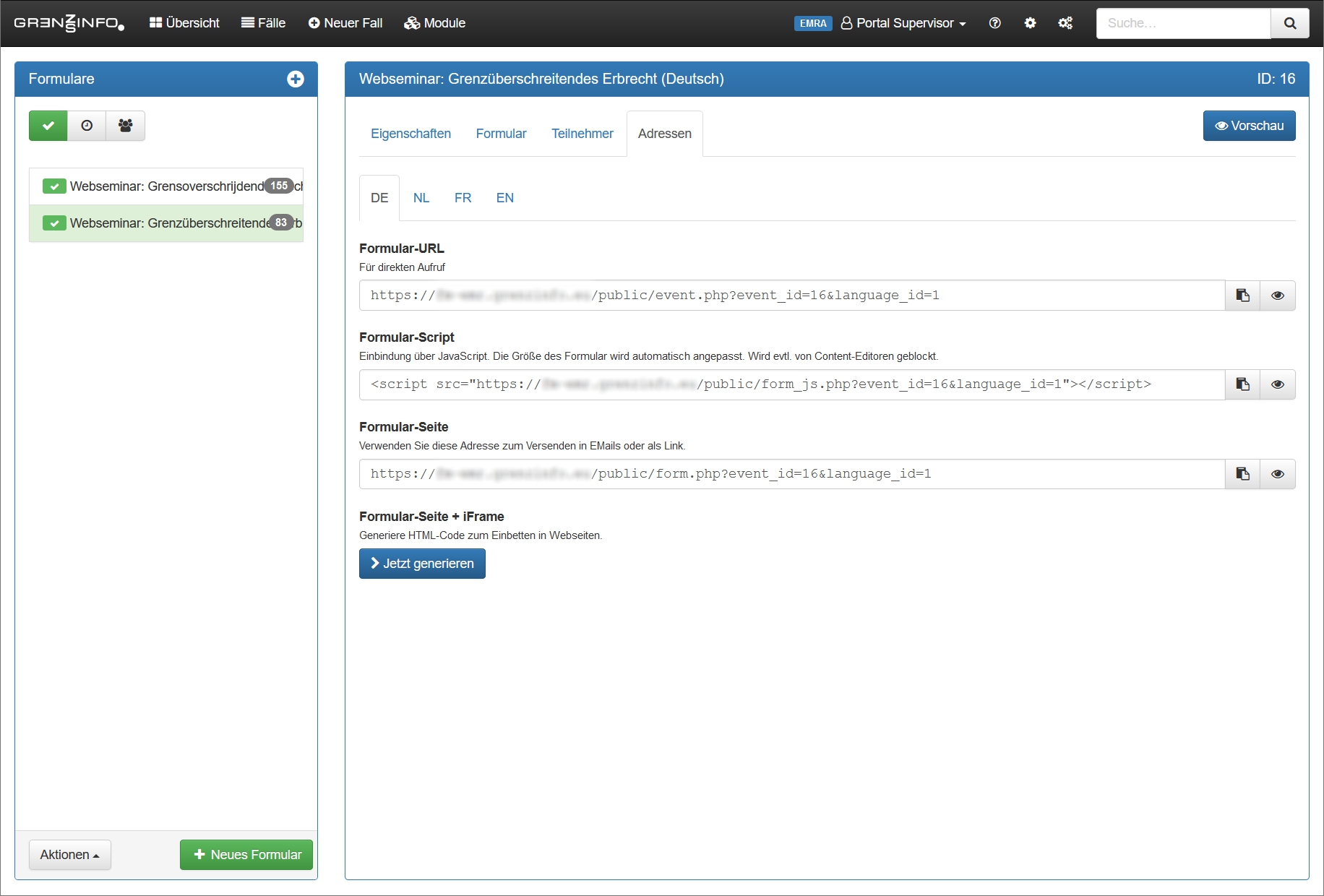Open the multi-gear administration icon
Image resolution: width=1324 pixels, height=896 pixels.
coord(1065,23)
